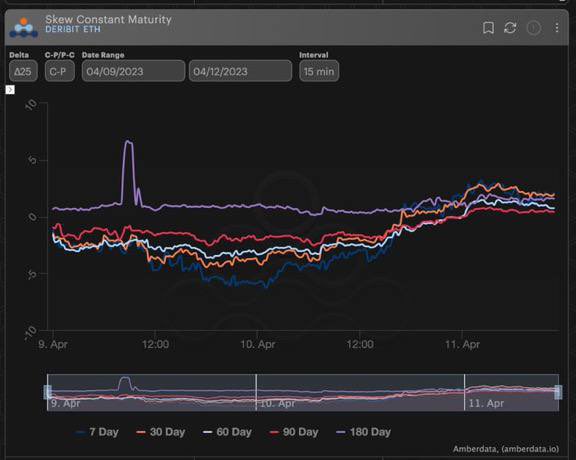Expand the side panel arrow
This screenshot has width=576, height=460.
(x=10, y=90)
